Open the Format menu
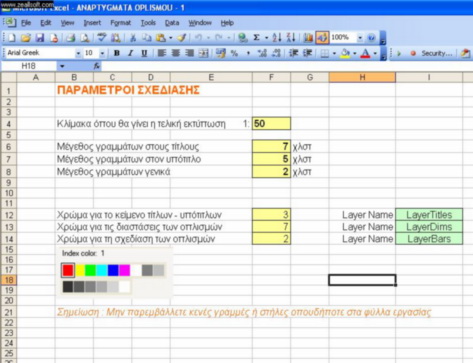This screenshot has height=363, width=473. coord(120,23)
